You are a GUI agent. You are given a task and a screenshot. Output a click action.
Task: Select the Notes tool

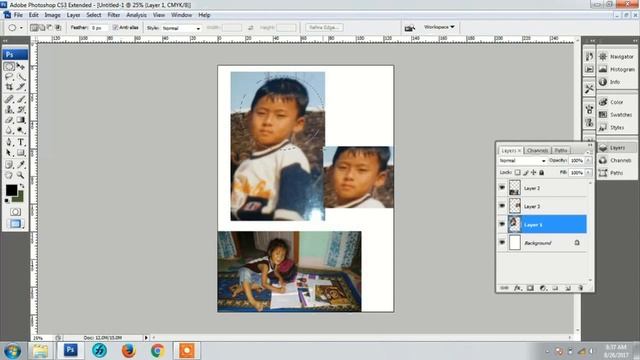click(9, 164)
